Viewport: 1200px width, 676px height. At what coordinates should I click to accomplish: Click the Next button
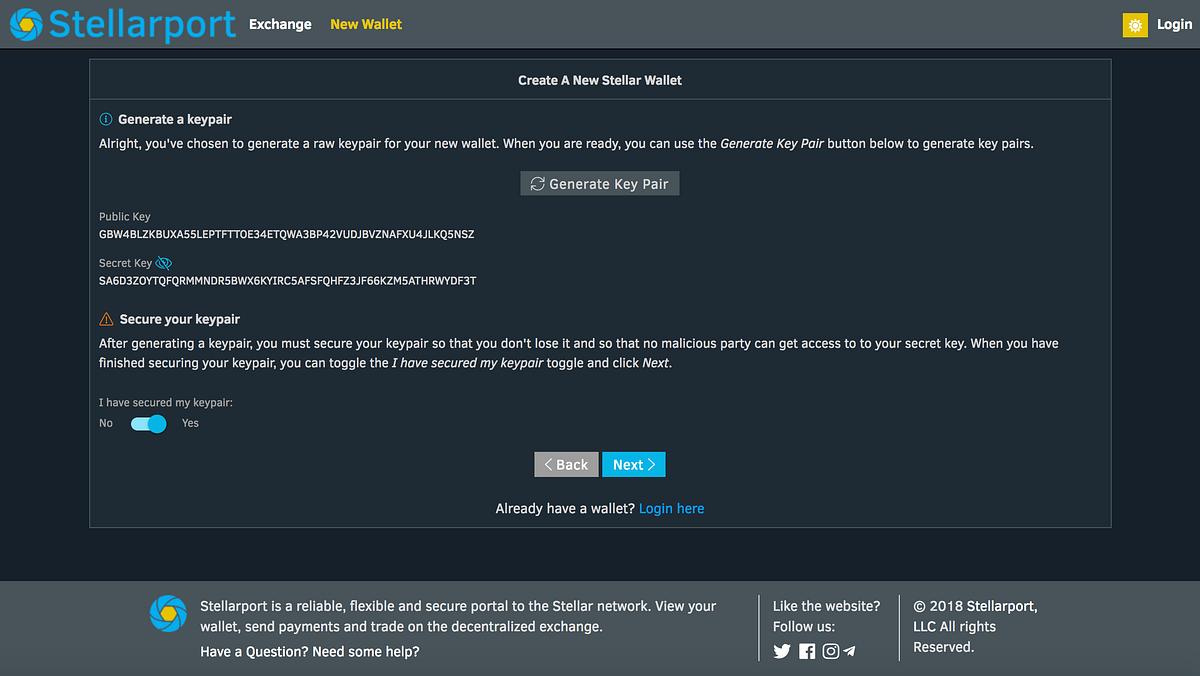pyautogui.click(x=634, y=465)
